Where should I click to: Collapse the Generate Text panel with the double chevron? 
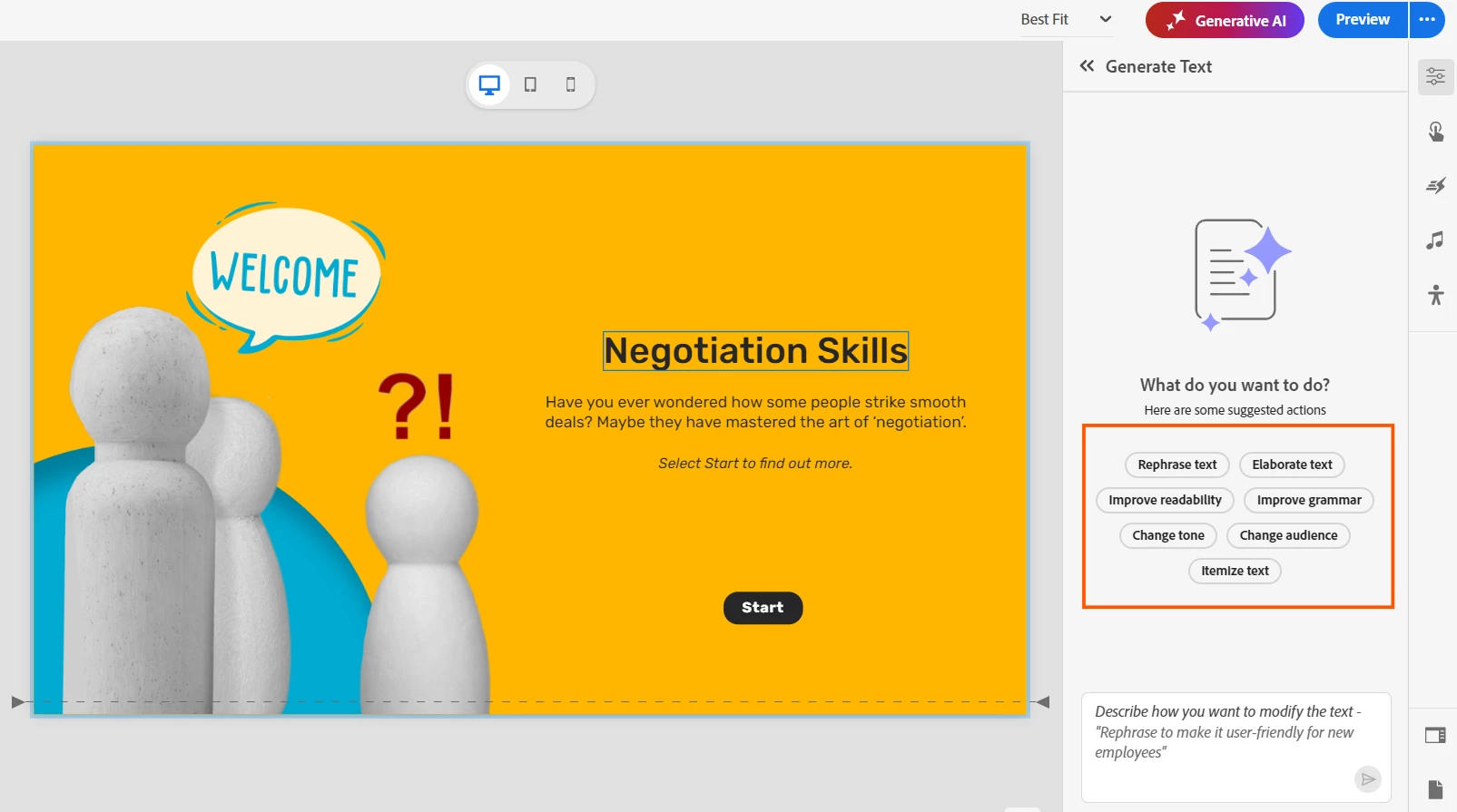[1087, 66]
